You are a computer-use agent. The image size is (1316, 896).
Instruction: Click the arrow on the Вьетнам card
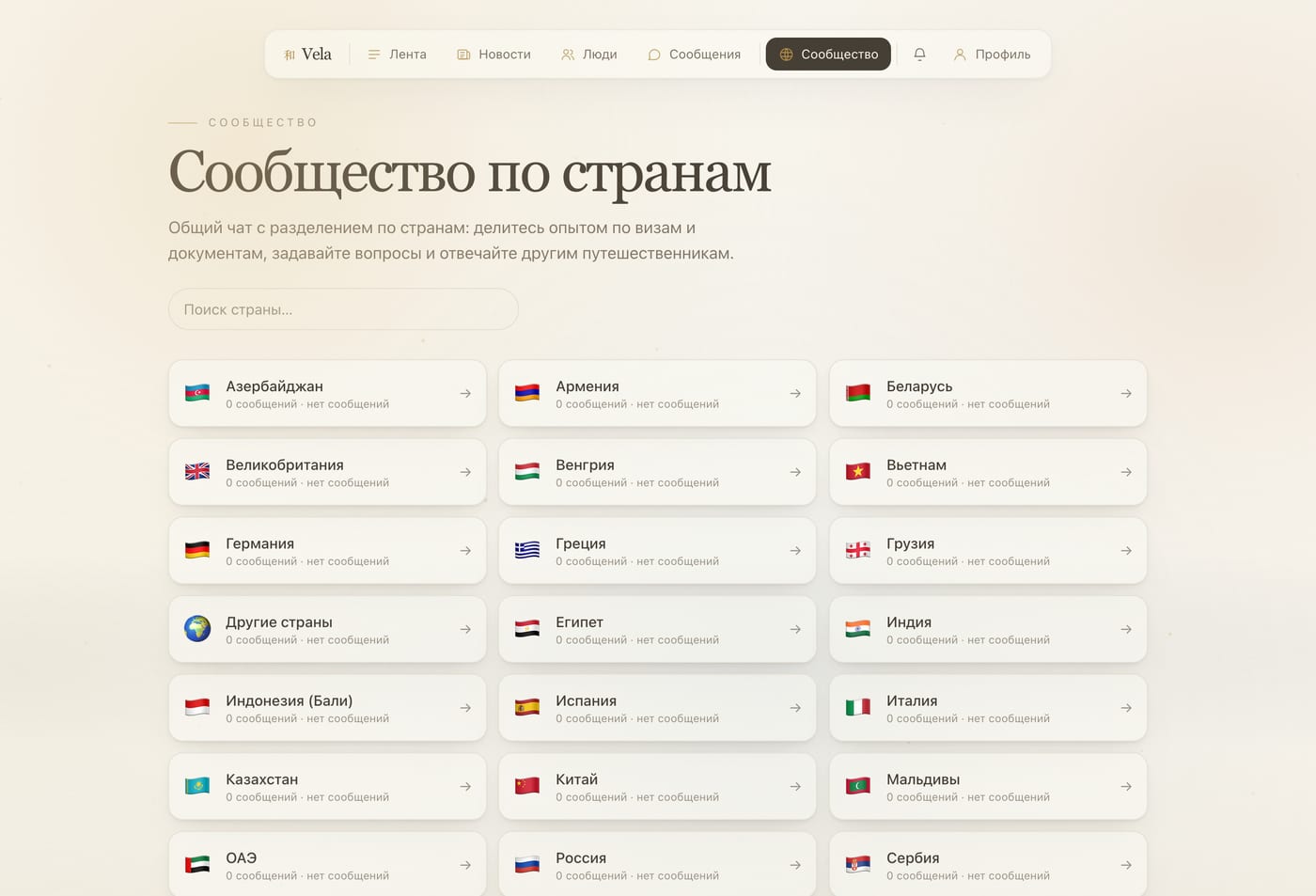click(x=1126, y=472)
